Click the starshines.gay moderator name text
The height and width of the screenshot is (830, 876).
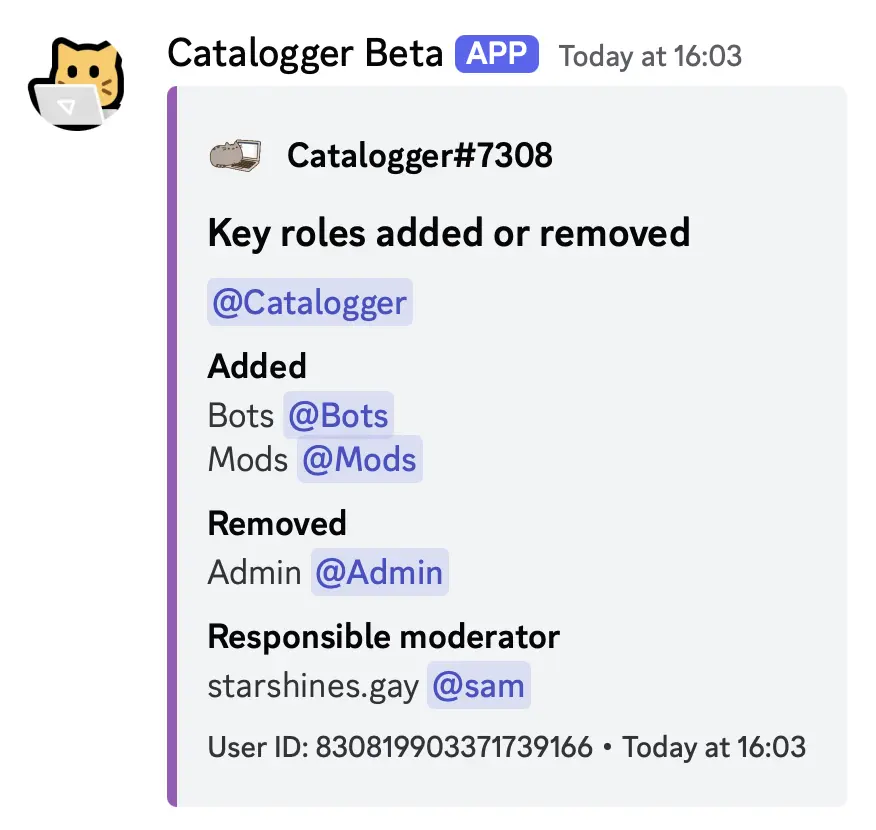pos(313,687)
